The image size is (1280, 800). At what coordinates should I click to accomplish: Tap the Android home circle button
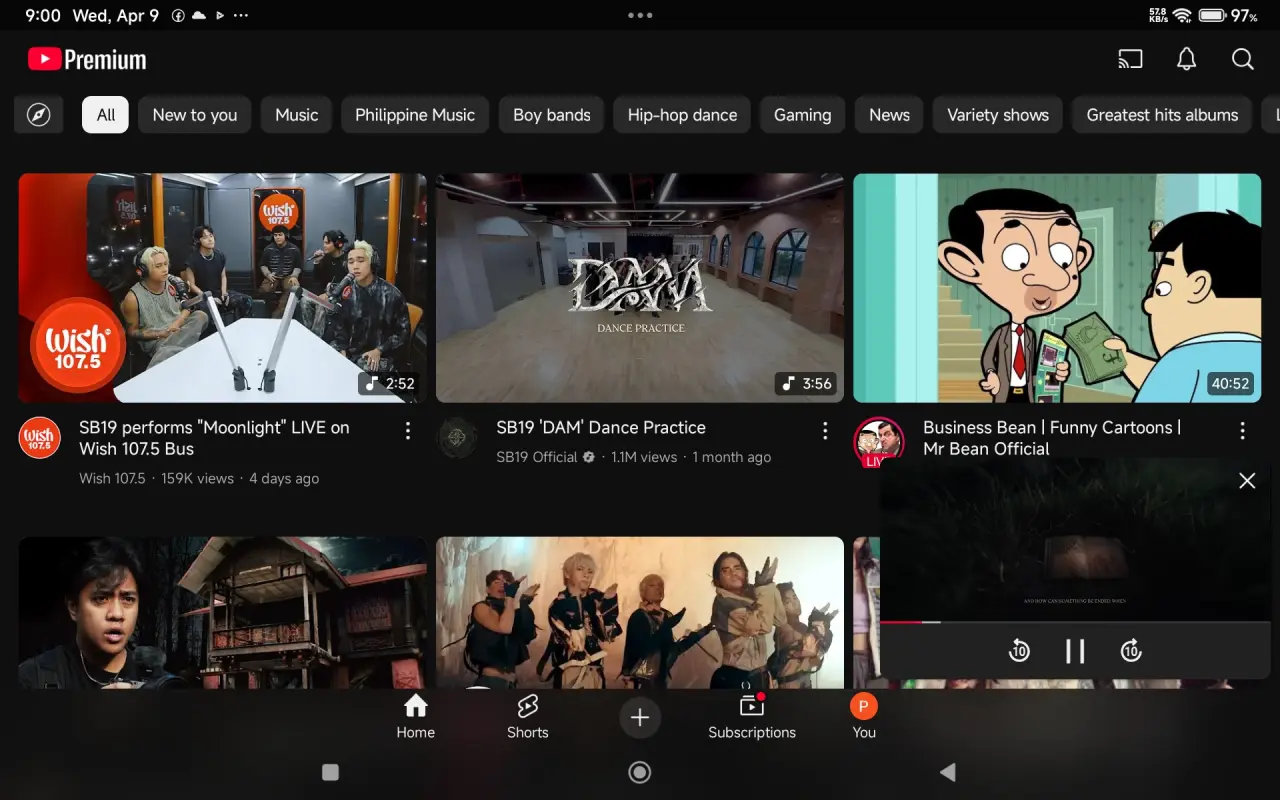640,772
